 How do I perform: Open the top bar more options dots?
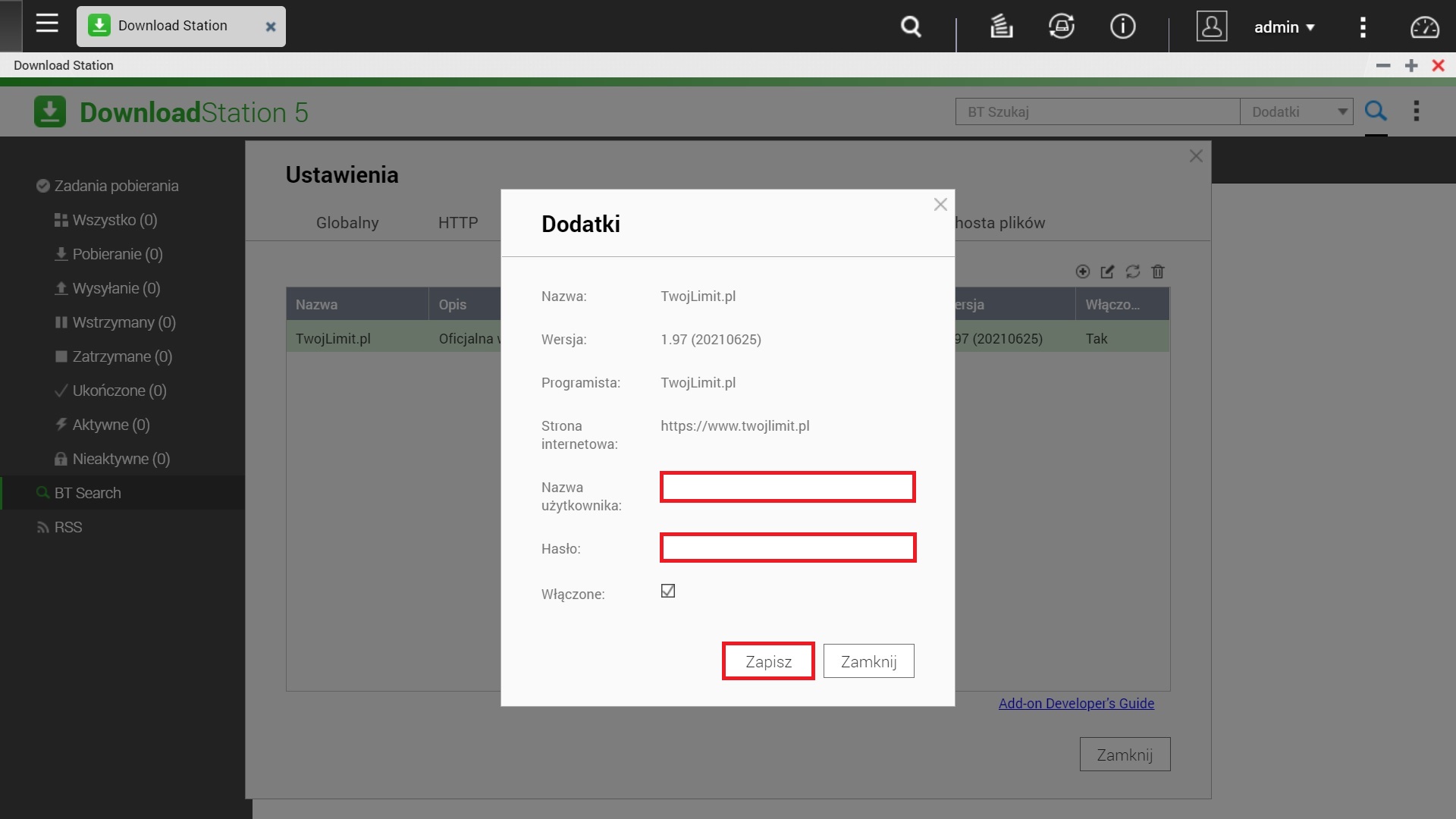(x=1363, y=27)
